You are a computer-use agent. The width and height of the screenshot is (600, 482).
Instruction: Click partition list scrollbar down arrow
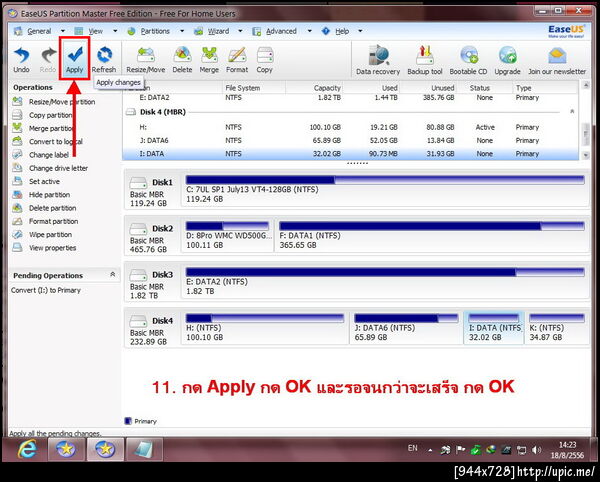tap(585, 155)
